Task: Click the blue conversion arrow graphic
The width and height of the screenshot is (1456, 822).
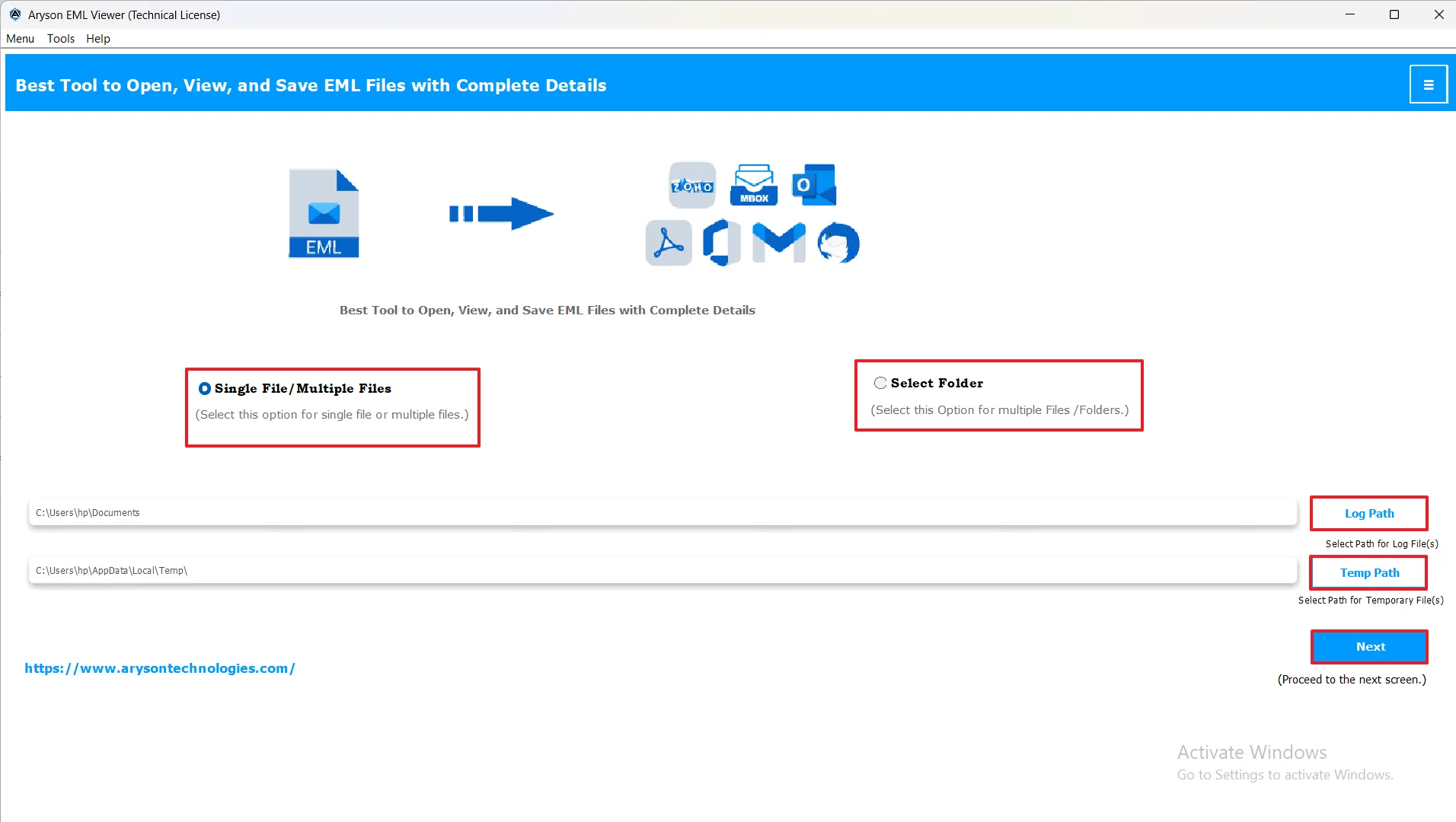Action: (x=501, y=214)
